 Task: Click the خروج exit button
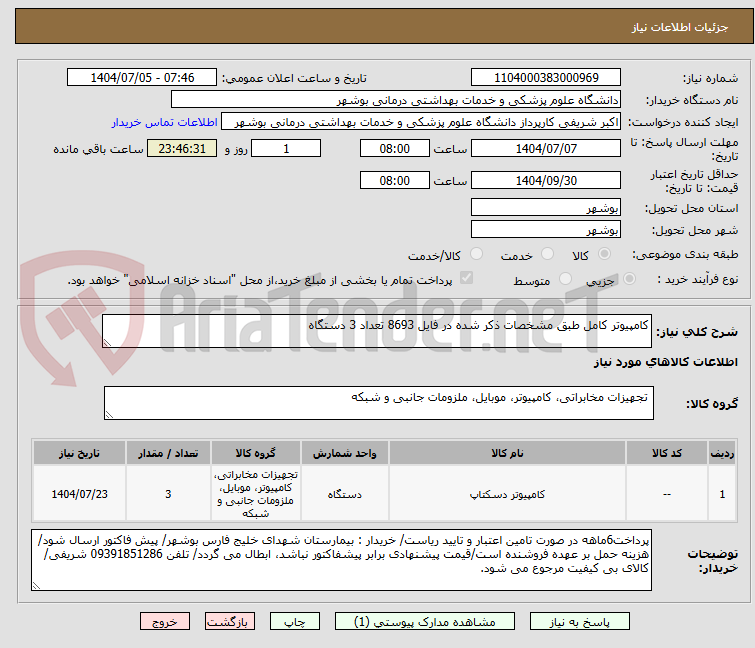(165, 621)
